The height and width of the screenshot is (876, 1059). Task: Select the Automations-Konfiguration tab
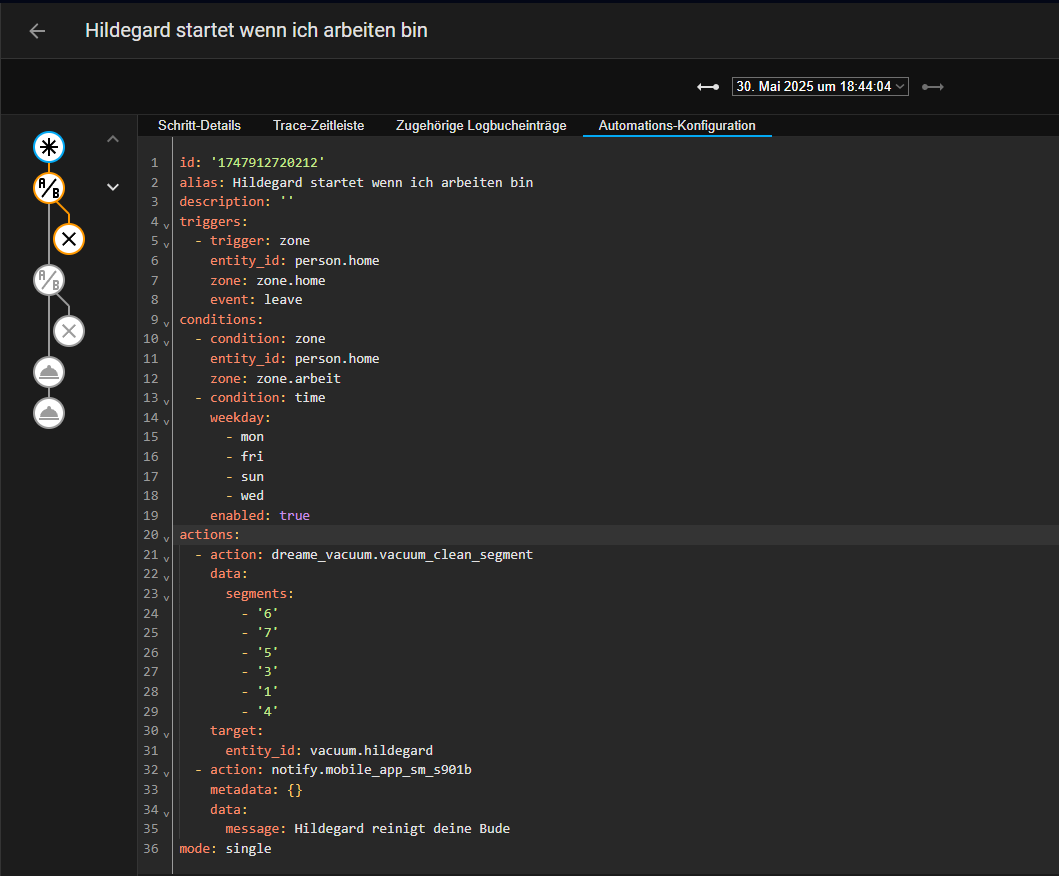[677, 126]
